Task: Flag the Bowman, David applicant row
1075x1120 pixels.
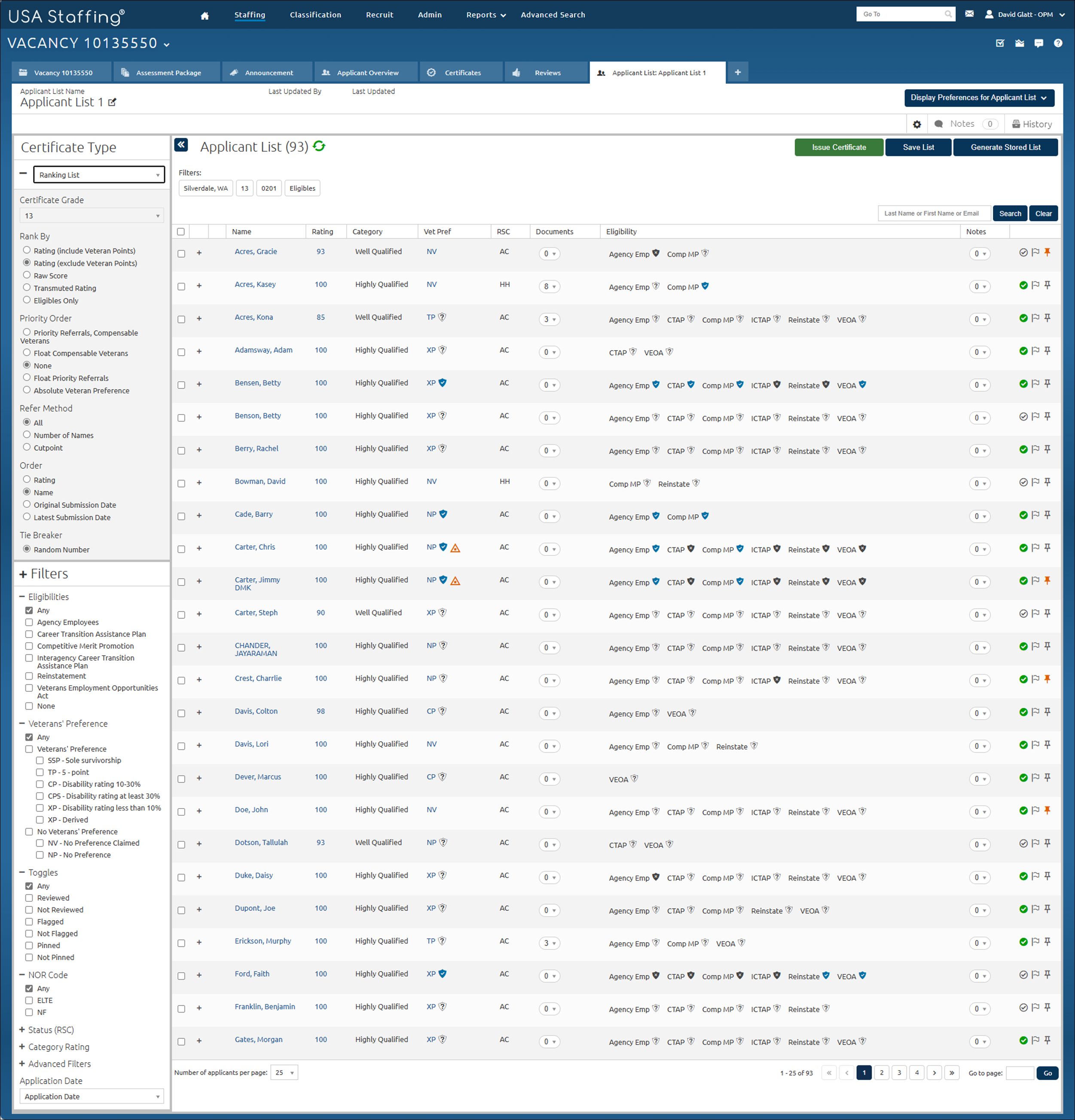Action: tap(1035, 482)
